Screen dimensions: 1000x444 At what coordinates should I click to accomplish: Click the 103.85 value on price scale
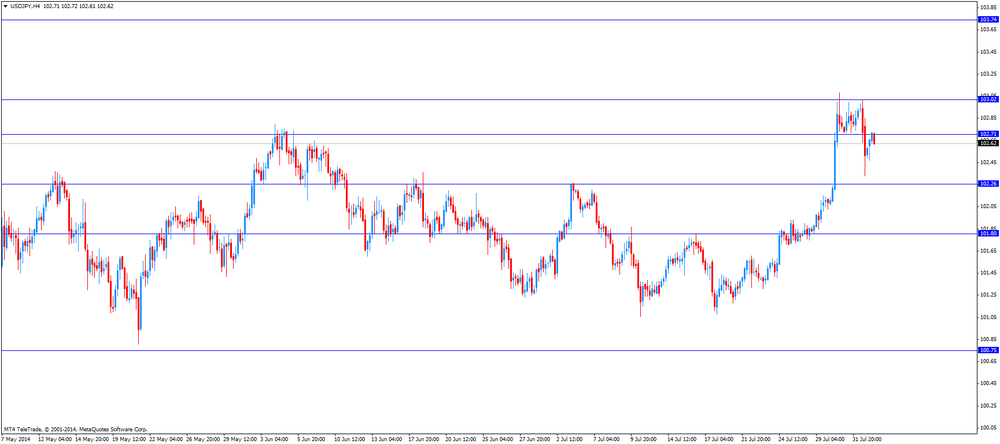point(988,8)
